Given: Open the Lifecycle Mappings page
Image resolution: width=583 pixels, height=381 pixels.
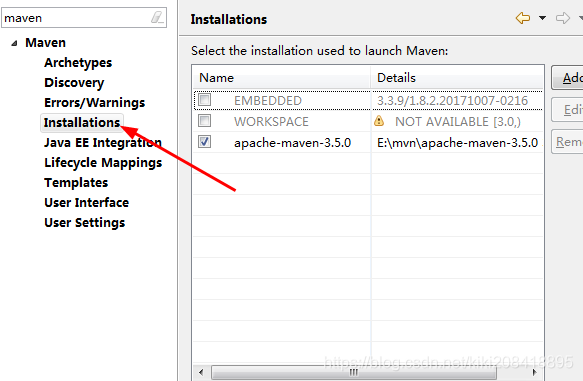Looking at the screenshot, I should [x=103, y=163].
